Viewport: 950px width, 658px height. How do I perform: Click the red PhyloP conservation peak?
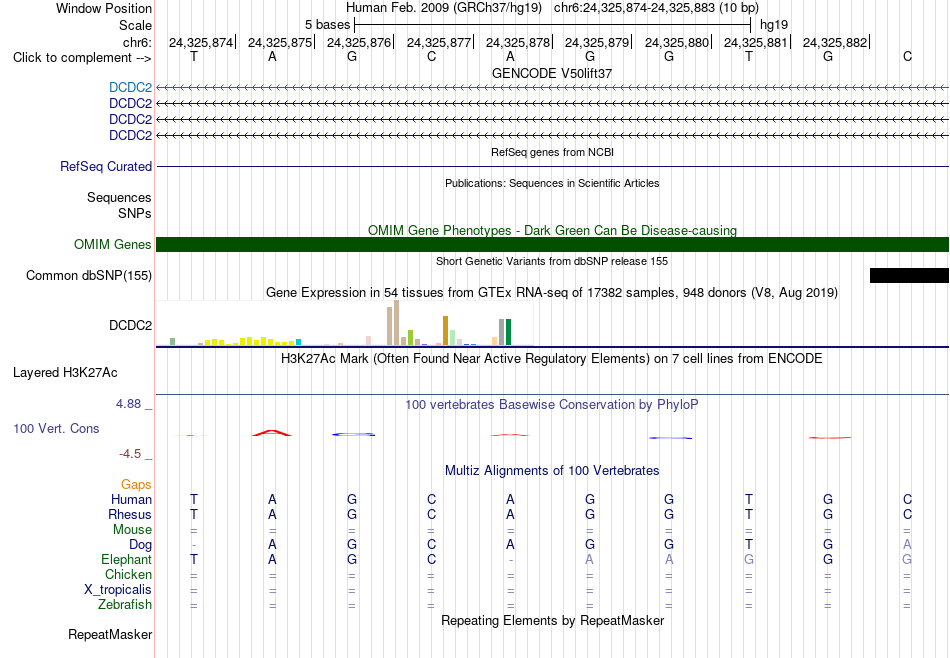point(272,433)
